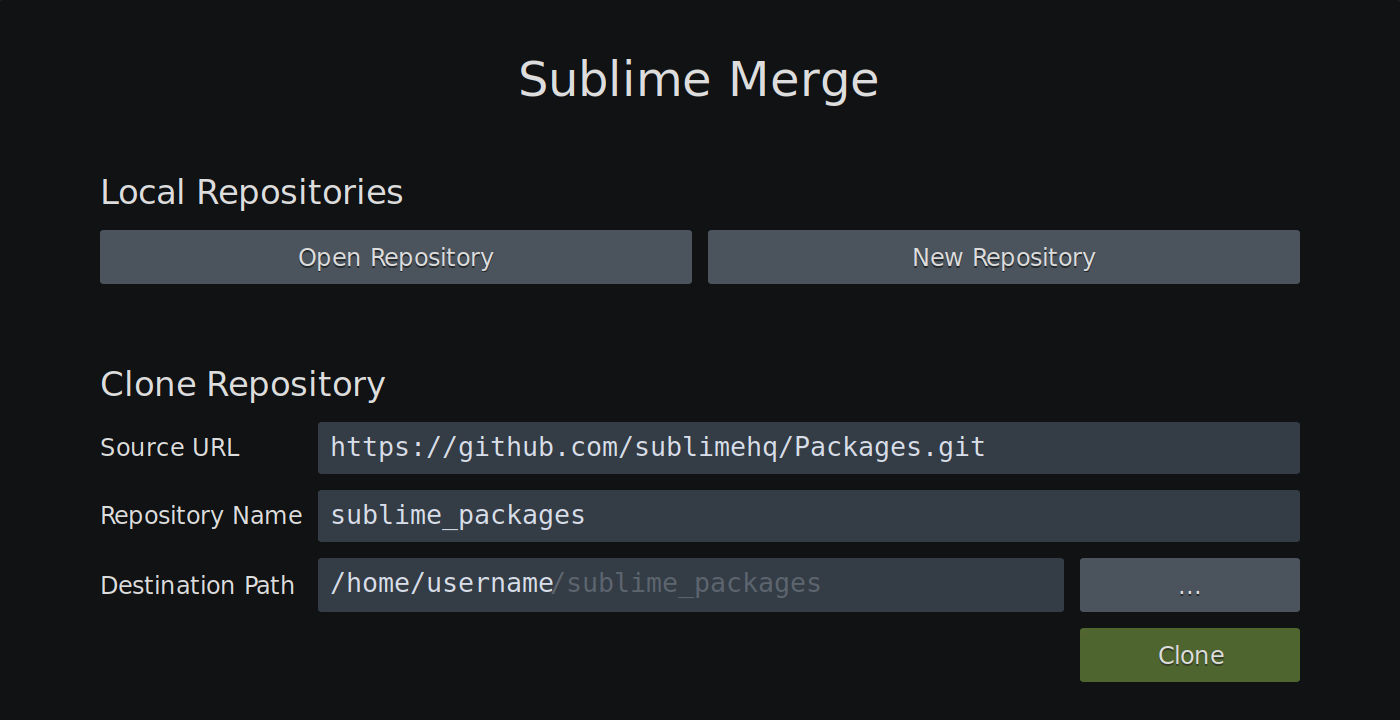This screenshot has width=1400, height=720.
Task: Click the "Sublime Merge" title text
Action: pos(698,80)
